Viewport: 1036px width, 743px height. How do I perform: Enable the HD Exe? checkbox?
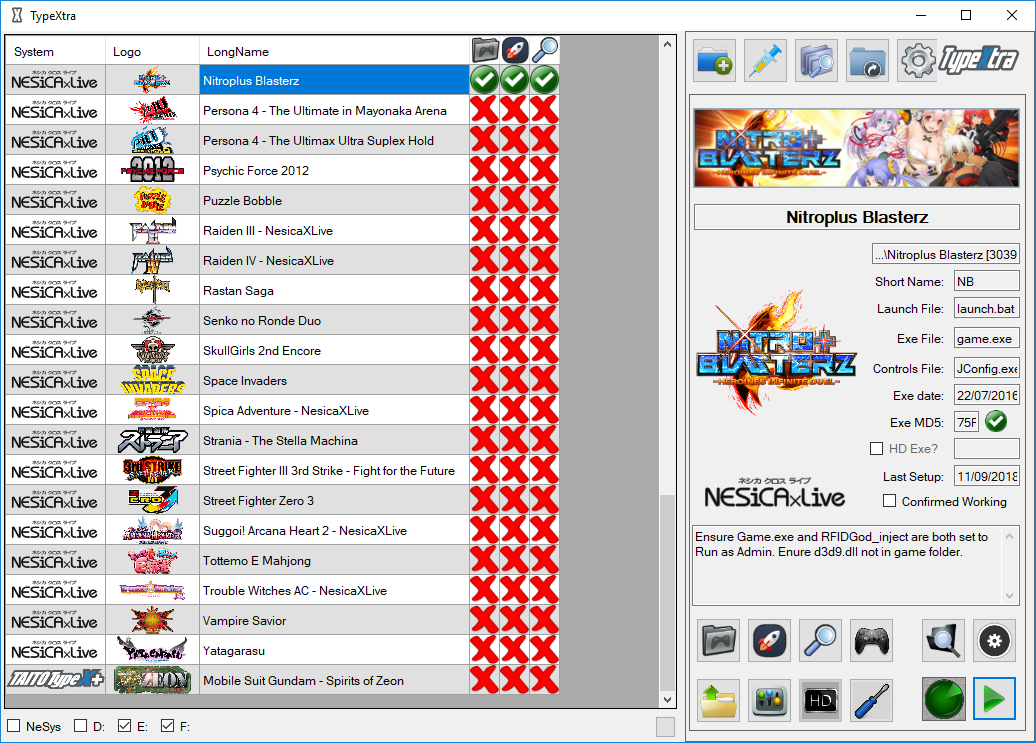(877, 448)
